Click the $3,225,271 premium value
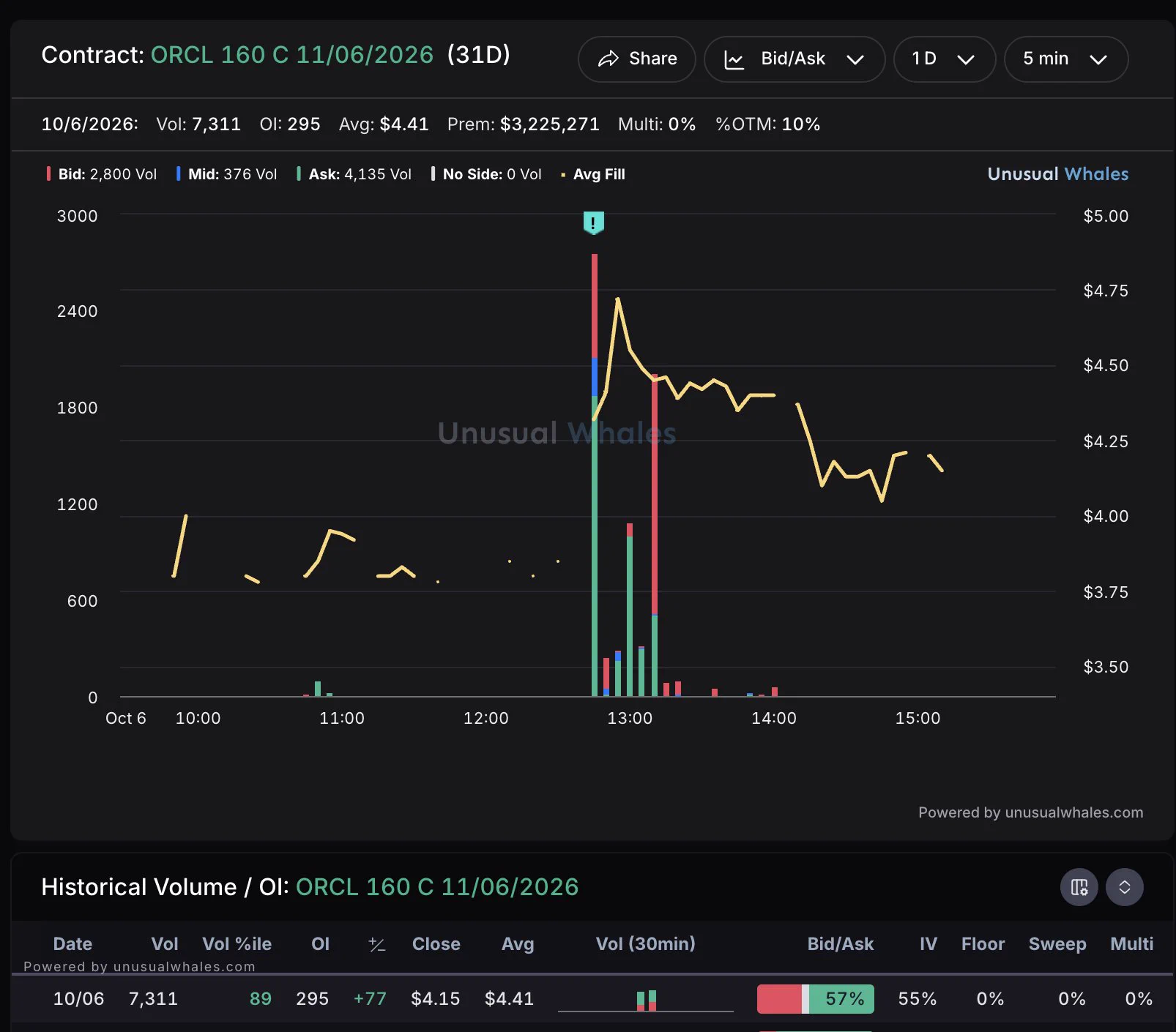This screenshot has height=1032, width=1176. pos(550,124)
